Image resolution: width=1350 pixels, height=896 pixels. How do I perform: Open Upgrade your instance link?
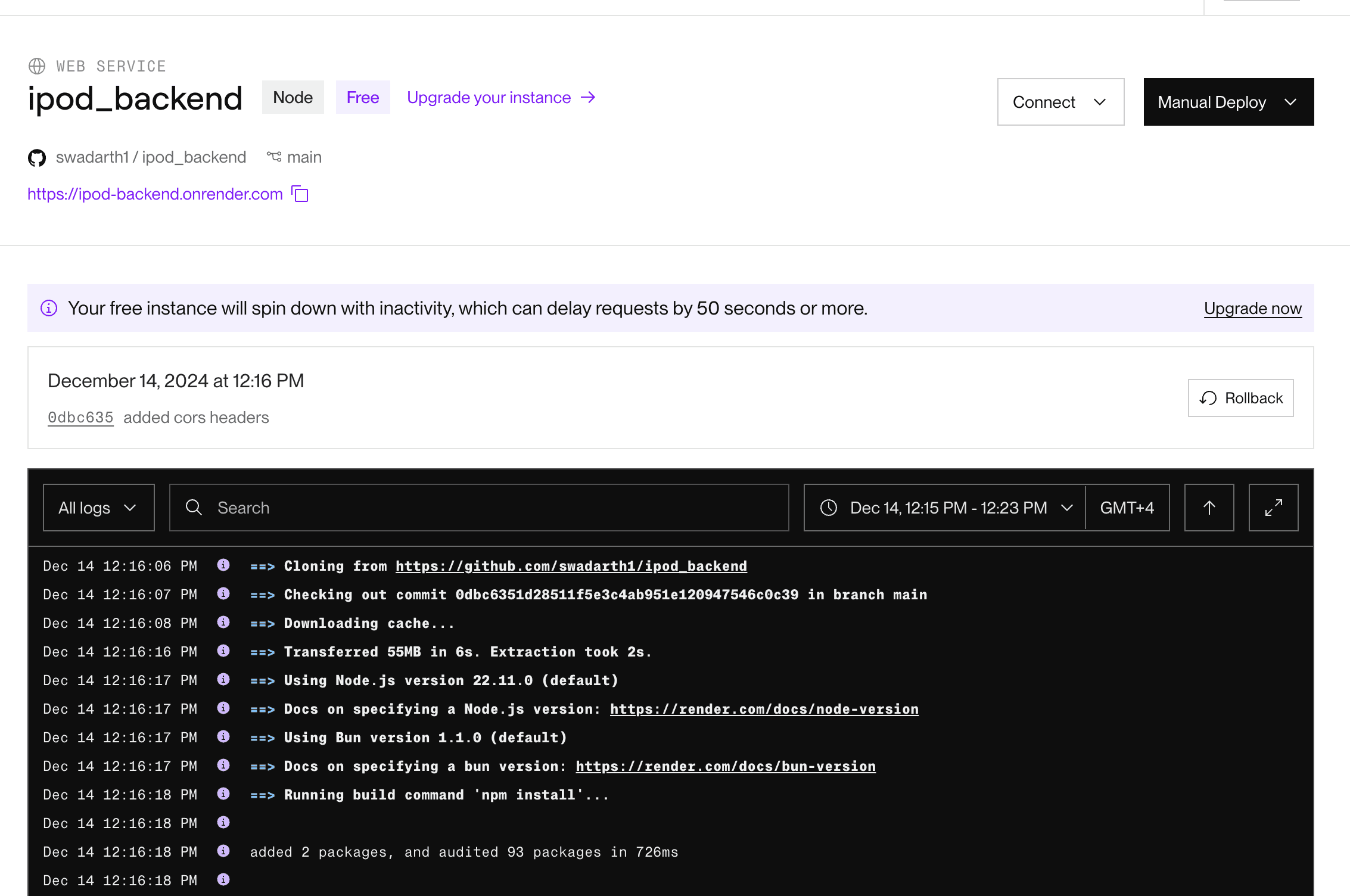coord(500,98)
